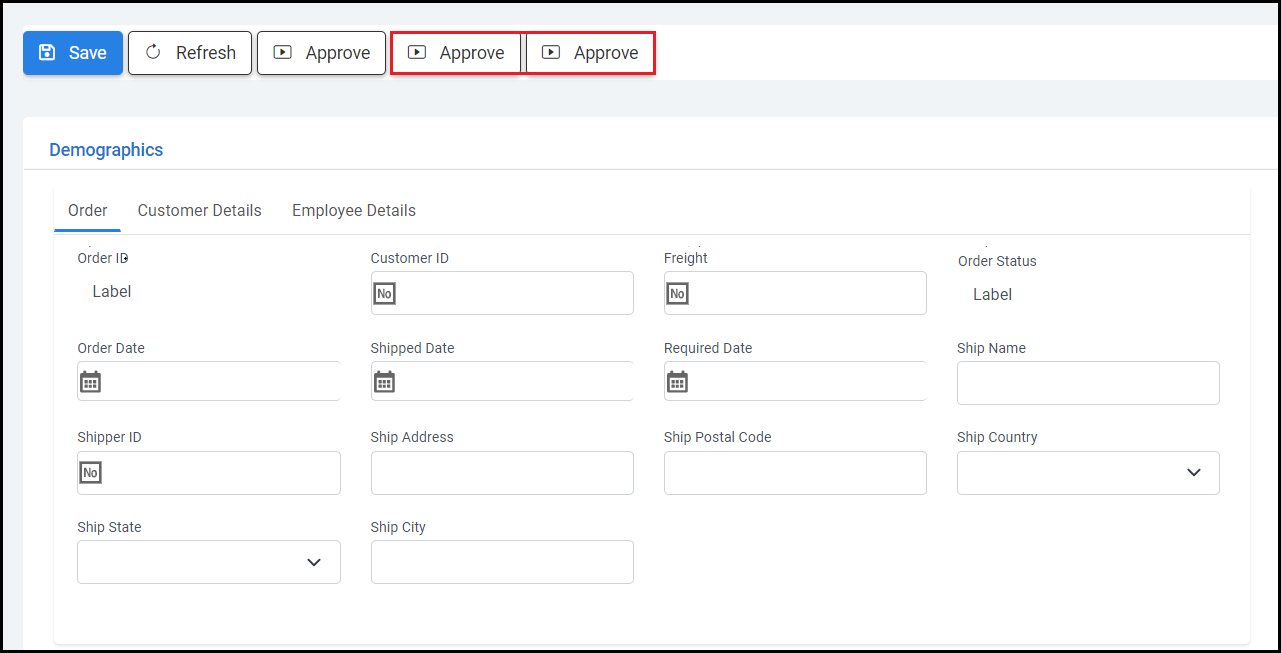Select the Order tab
The image size is (1281, 653).
click(x=88, y=210)
